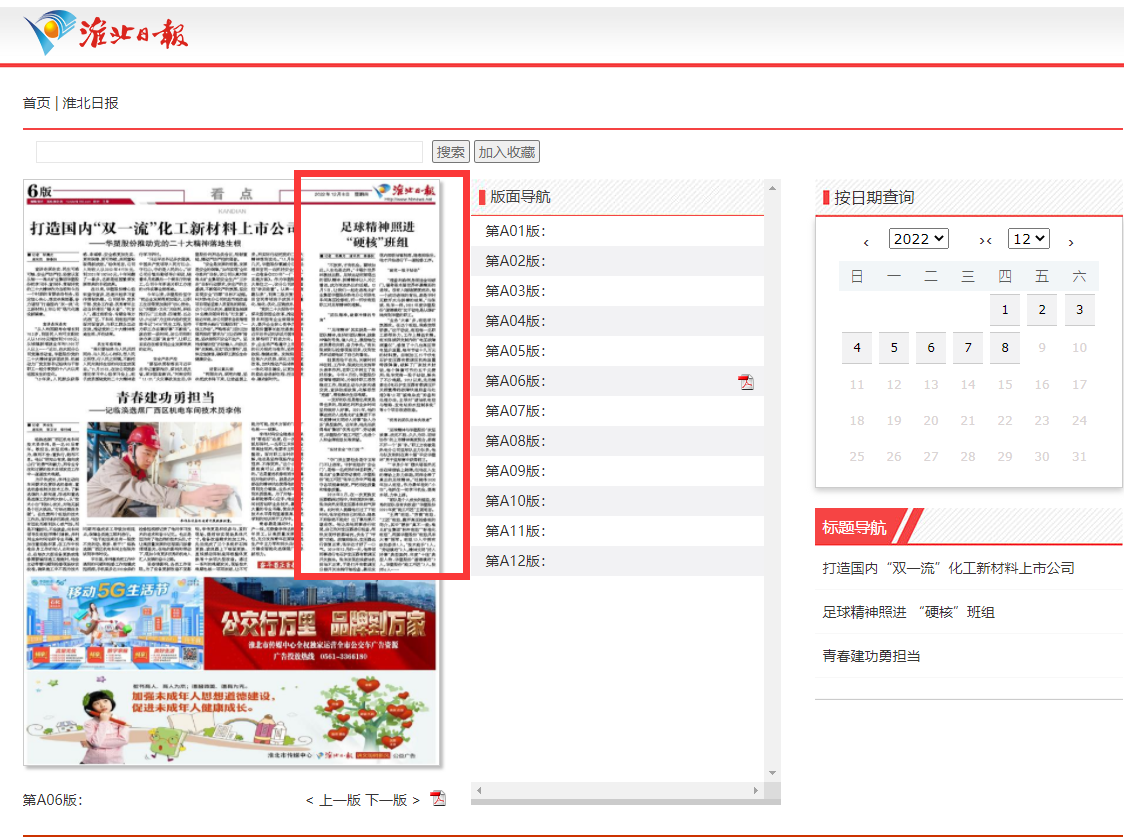The image size is (1124, 837).
Task: Click the search text input field
Action: (229, 152)
